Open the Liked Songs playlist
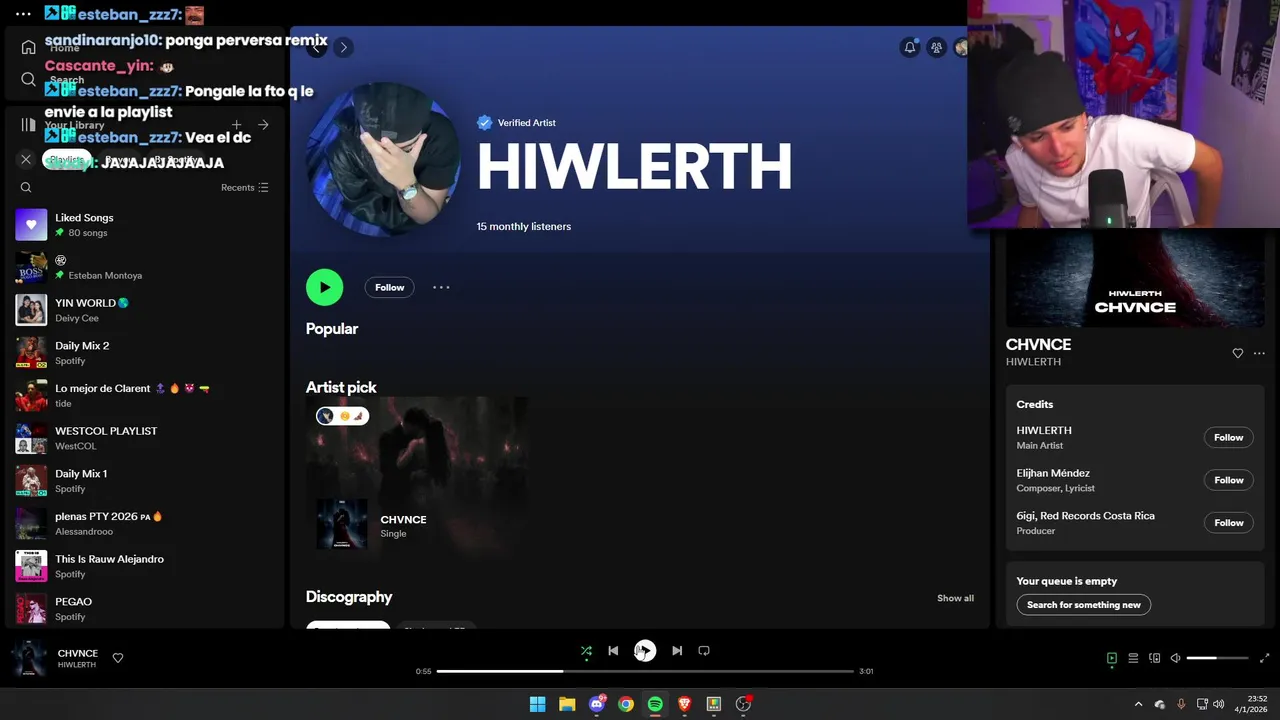The height and width of the screenshot is (720, 1280). click(144, 225)
